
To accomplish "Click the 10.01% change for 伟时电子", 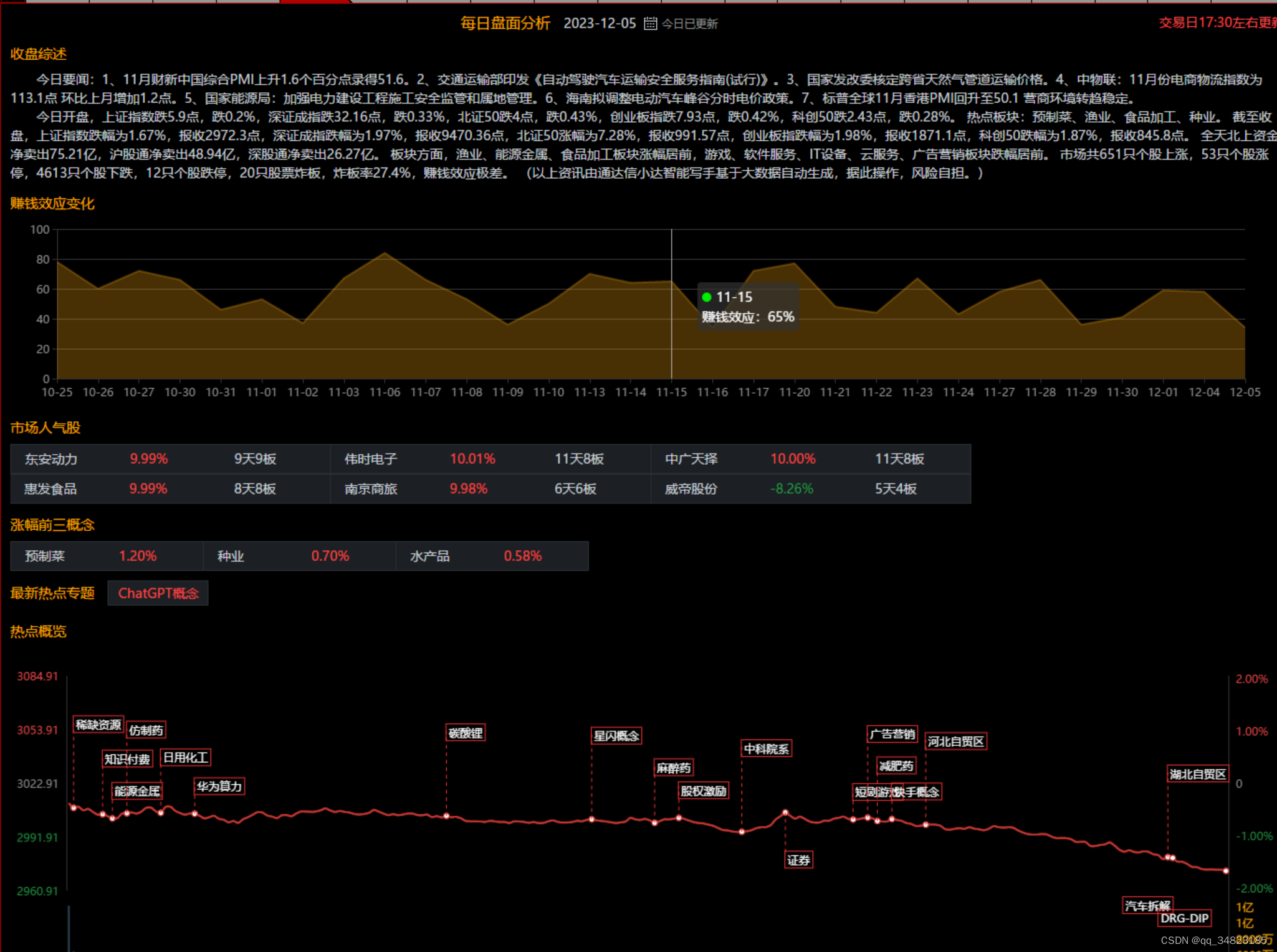I will pos(472,459).
